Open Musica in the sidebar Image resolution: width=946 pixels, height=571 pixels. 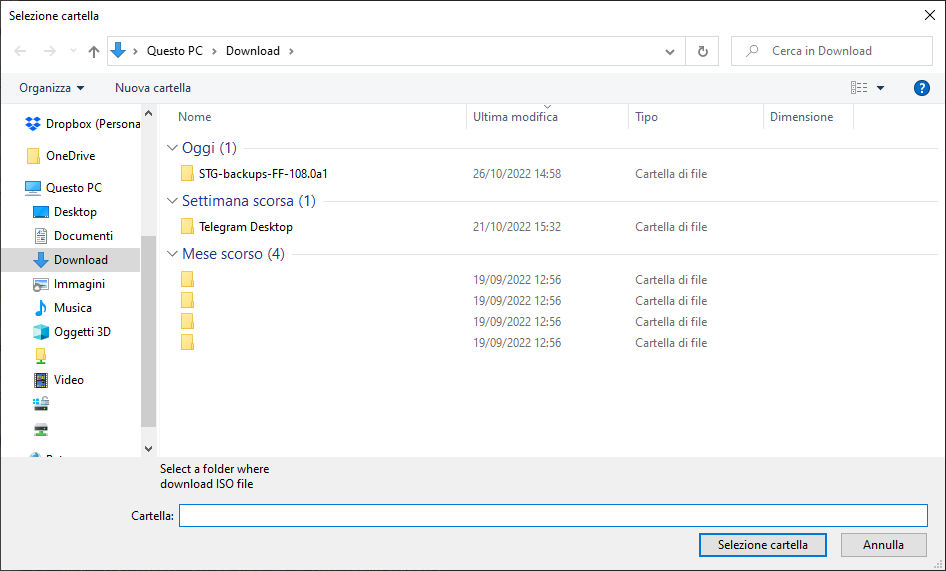point(63,308)
